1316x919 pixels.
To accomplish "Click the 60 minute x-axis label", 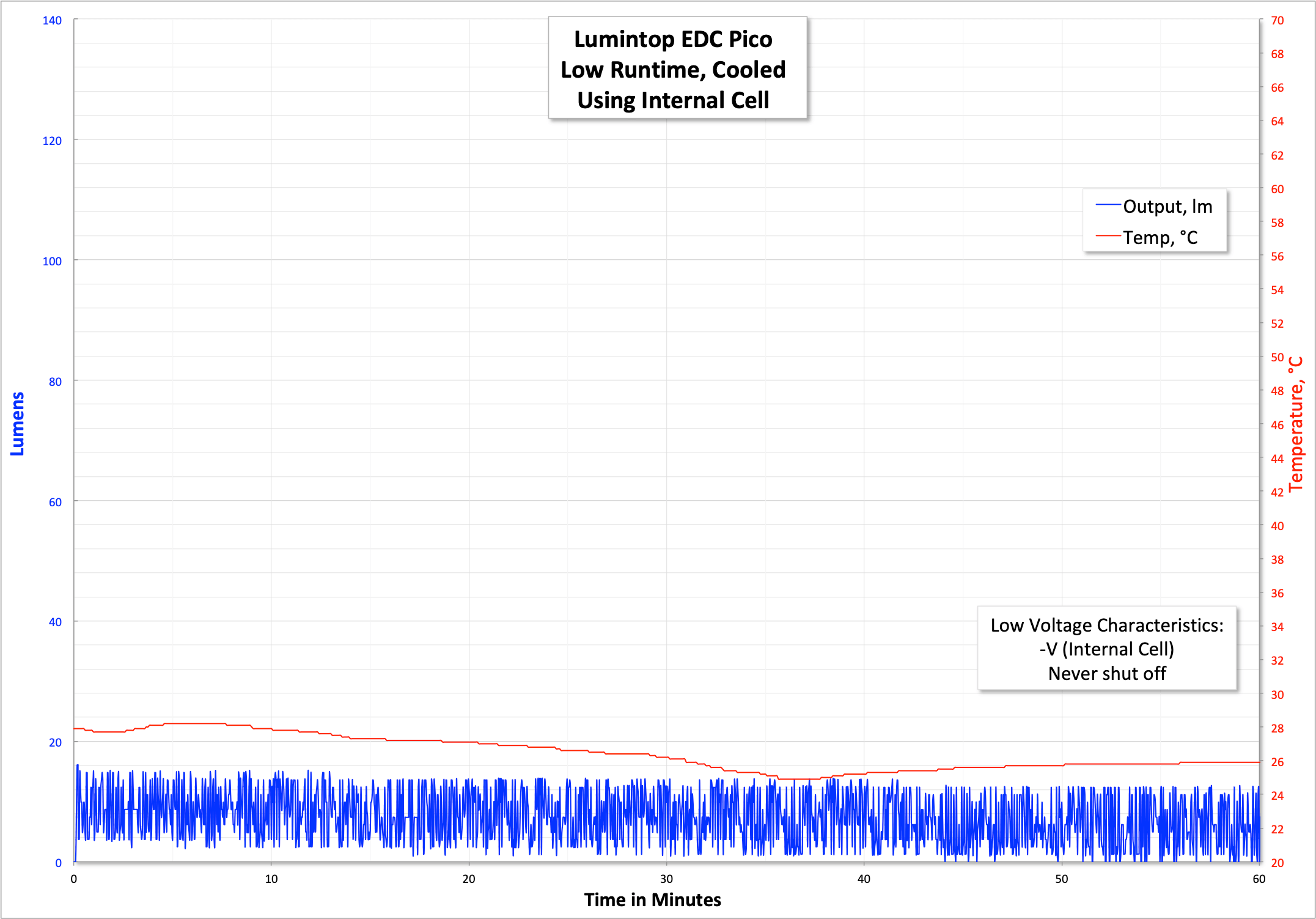I will tap(1259, 879).
